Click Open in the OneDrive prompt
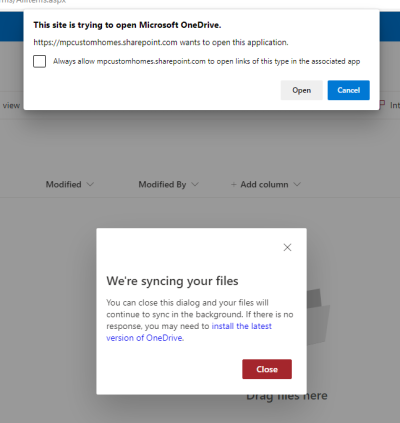This screenshot has width=400, height=423. pyautogui.click(x=302, y=90)
